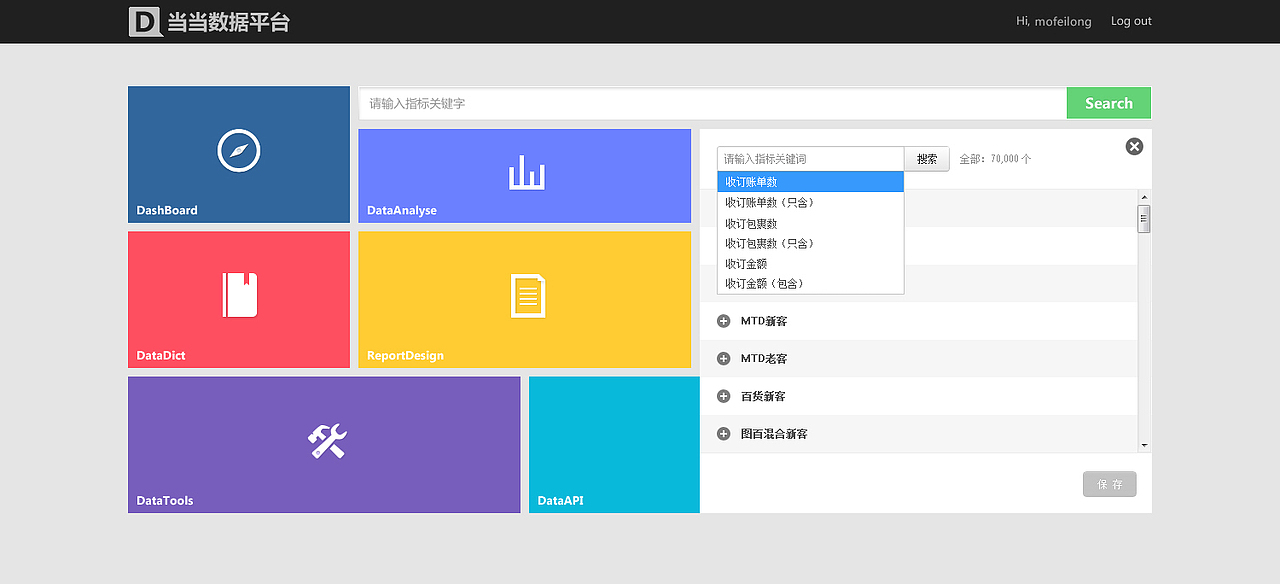
Task: Click the MTD新客 row label
Action: [764, 321]
